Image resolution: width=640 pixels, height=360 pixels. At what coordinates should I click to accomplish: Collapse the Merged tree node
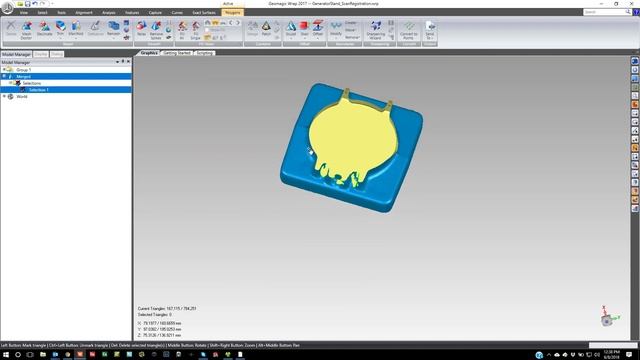tap(4, 76)
